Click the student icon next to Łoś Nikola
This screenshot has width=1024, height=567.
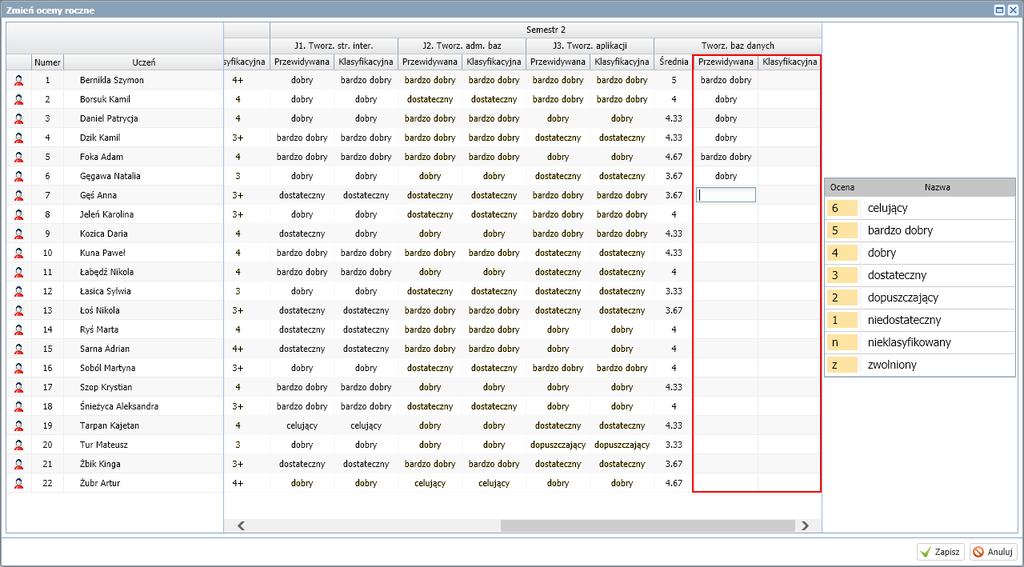click(18, 310)
